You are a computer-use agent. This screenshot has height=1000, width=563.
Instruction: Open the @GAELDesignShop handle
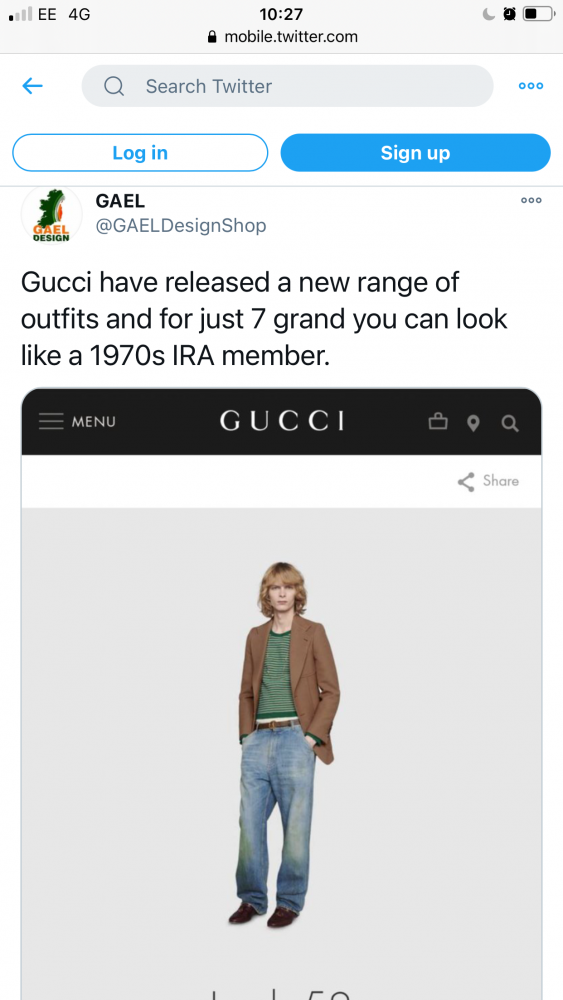tap(180, 226)
